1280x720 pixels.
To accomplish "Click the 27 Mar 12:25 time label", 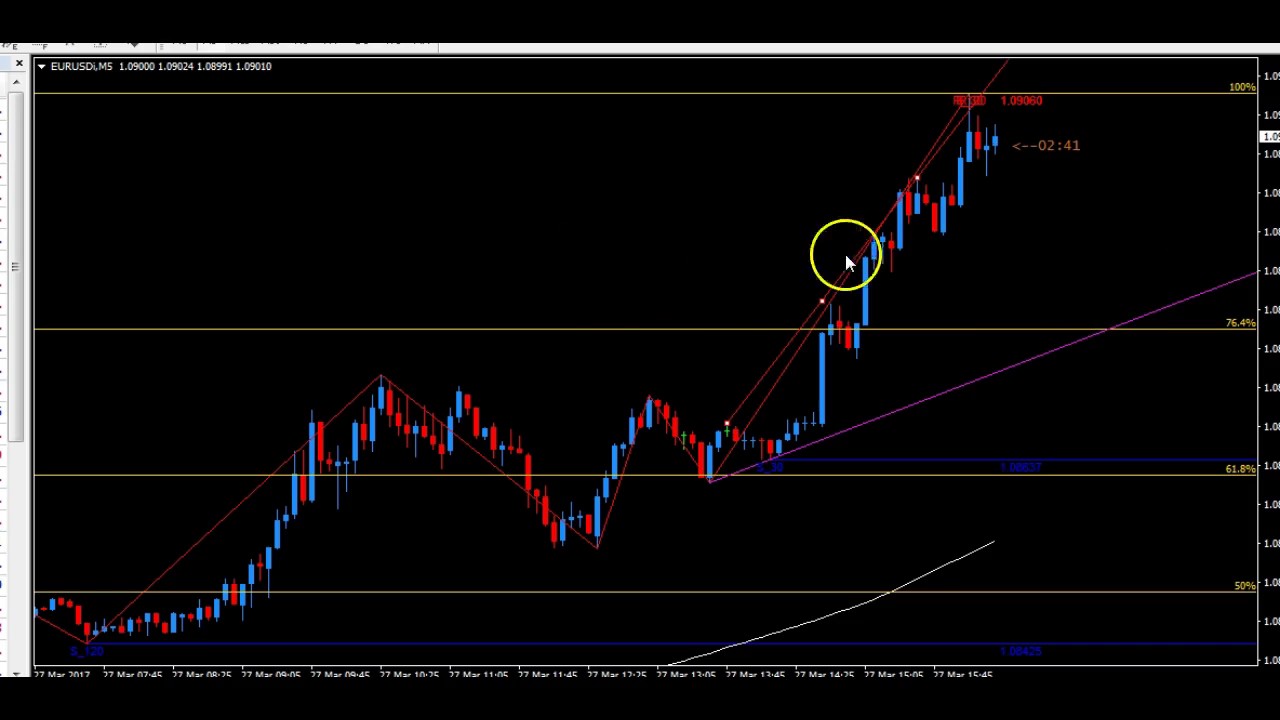I will [617, 675].
